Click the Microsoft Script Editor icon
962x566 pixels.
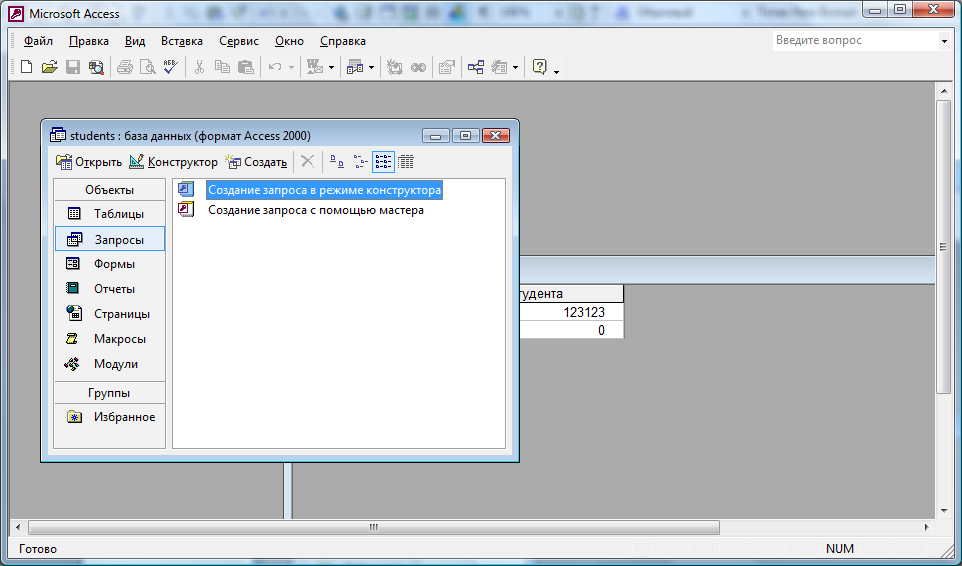point(418,67)
